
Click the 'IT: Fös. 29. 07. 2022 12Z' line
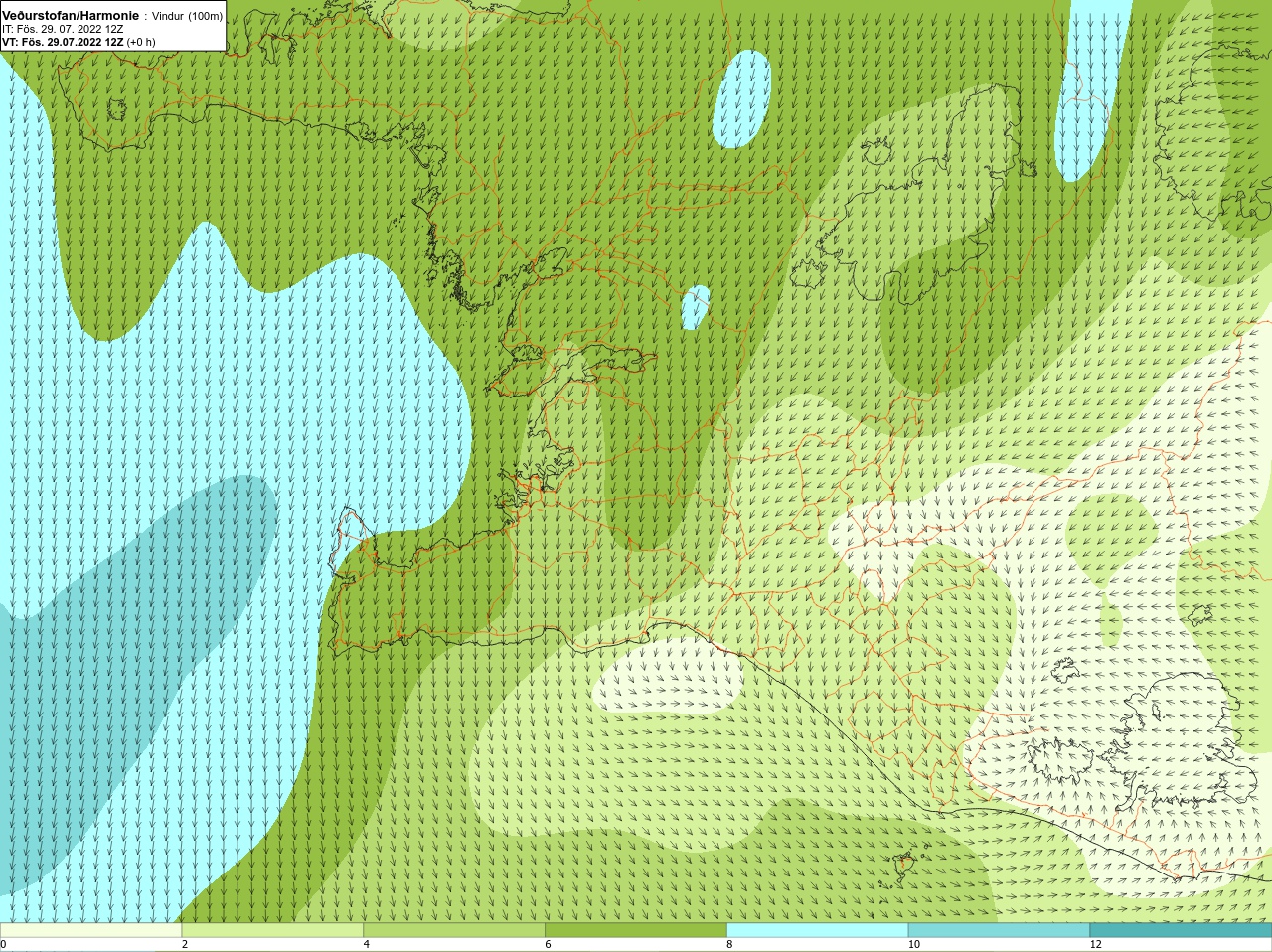63,29
